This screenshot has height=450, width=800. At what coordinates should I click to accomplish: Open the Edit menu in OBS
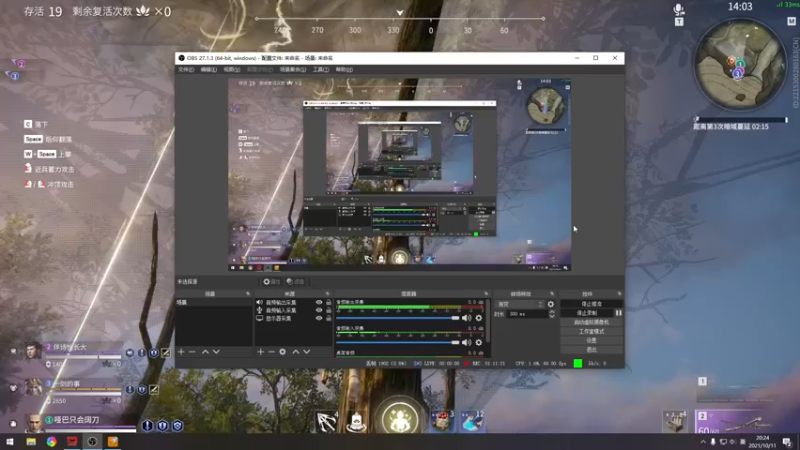(x=208, y=69)
